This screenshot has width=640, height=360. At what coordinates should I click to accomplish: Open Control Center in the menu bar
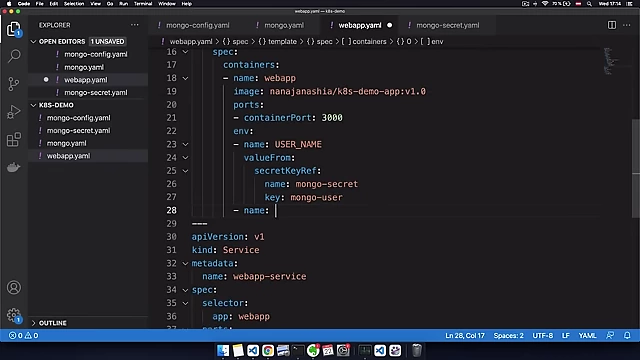629,4
